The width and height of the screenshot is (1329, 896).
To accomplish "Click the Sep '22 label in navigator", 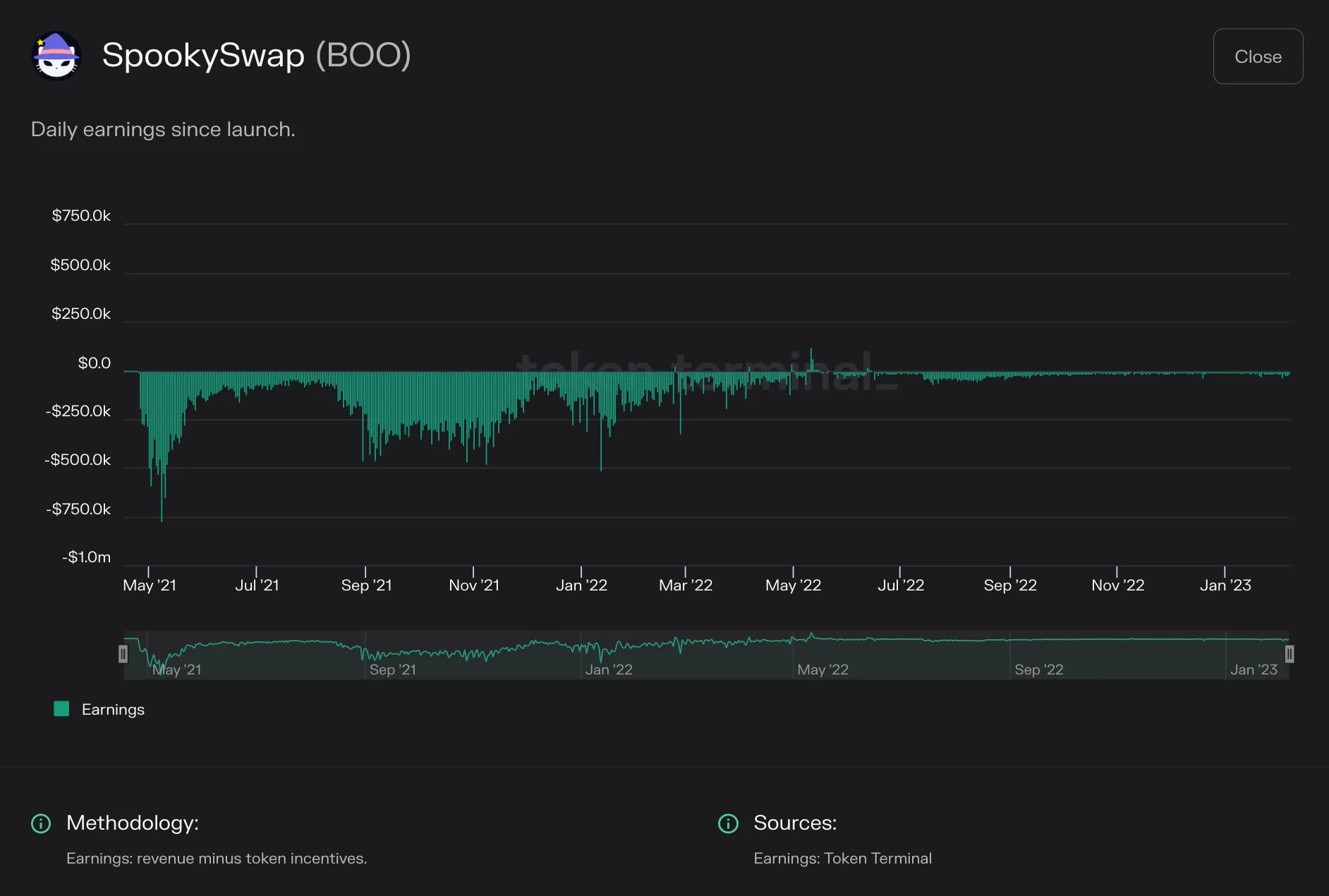I will (x=1038, y=670).
